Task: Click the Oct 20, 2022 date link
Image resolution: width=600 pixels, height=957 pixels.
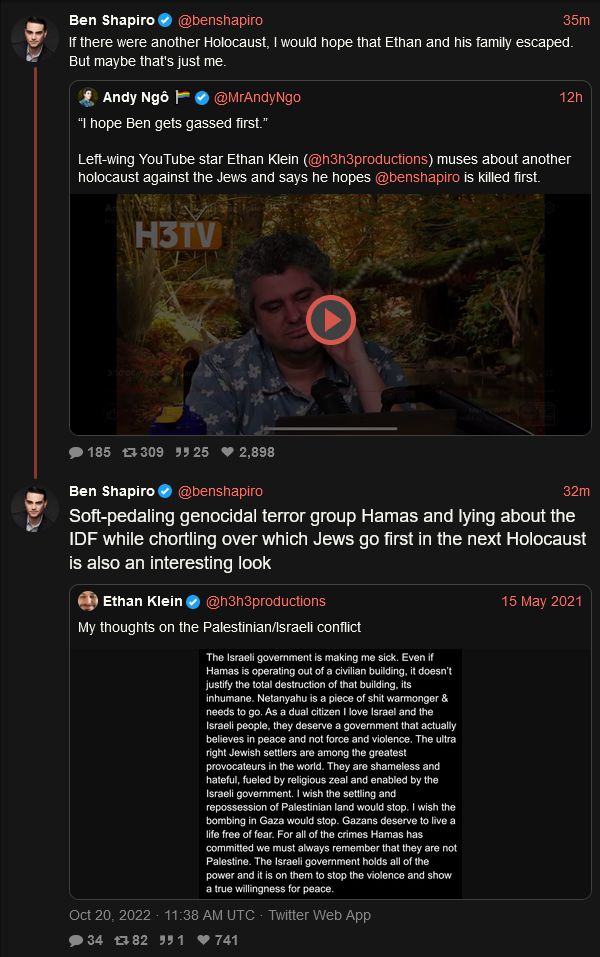Action: coord(110,915)
